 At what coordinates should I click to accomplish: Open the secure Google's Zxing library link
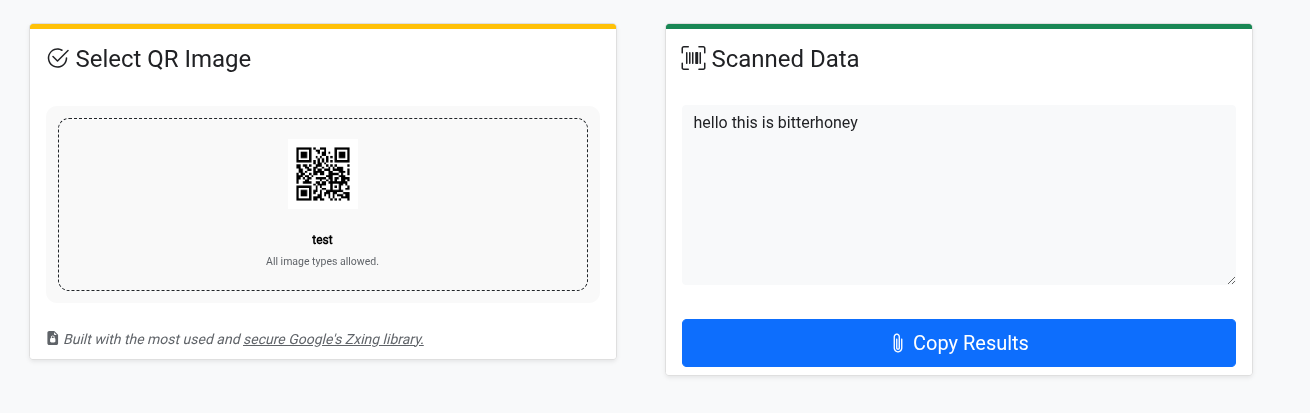point(333,339)
